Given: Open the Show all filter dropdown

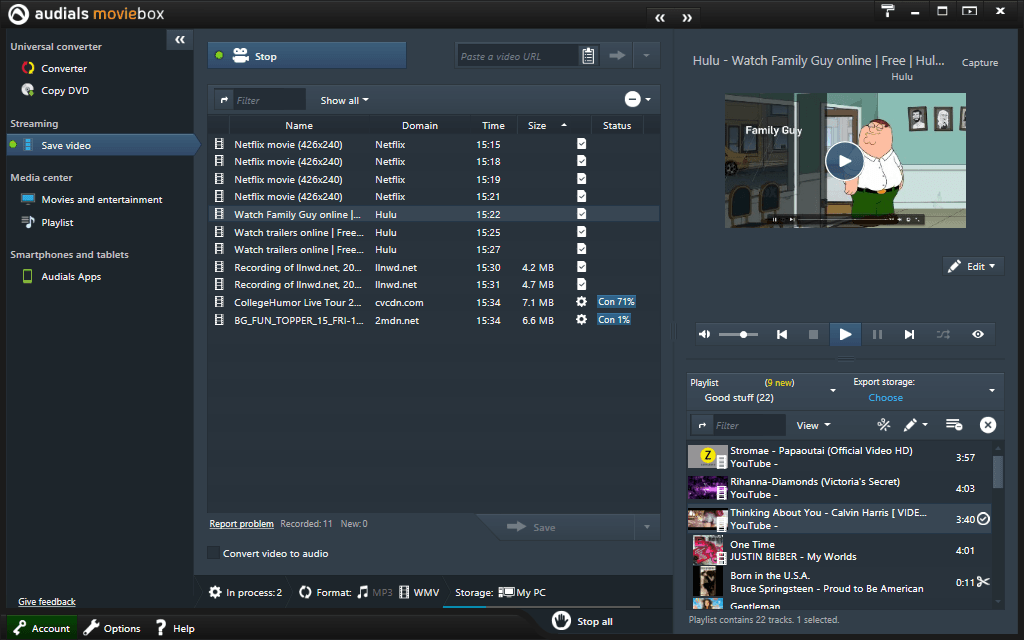Looking at the screenshot, I should (343, 100).
